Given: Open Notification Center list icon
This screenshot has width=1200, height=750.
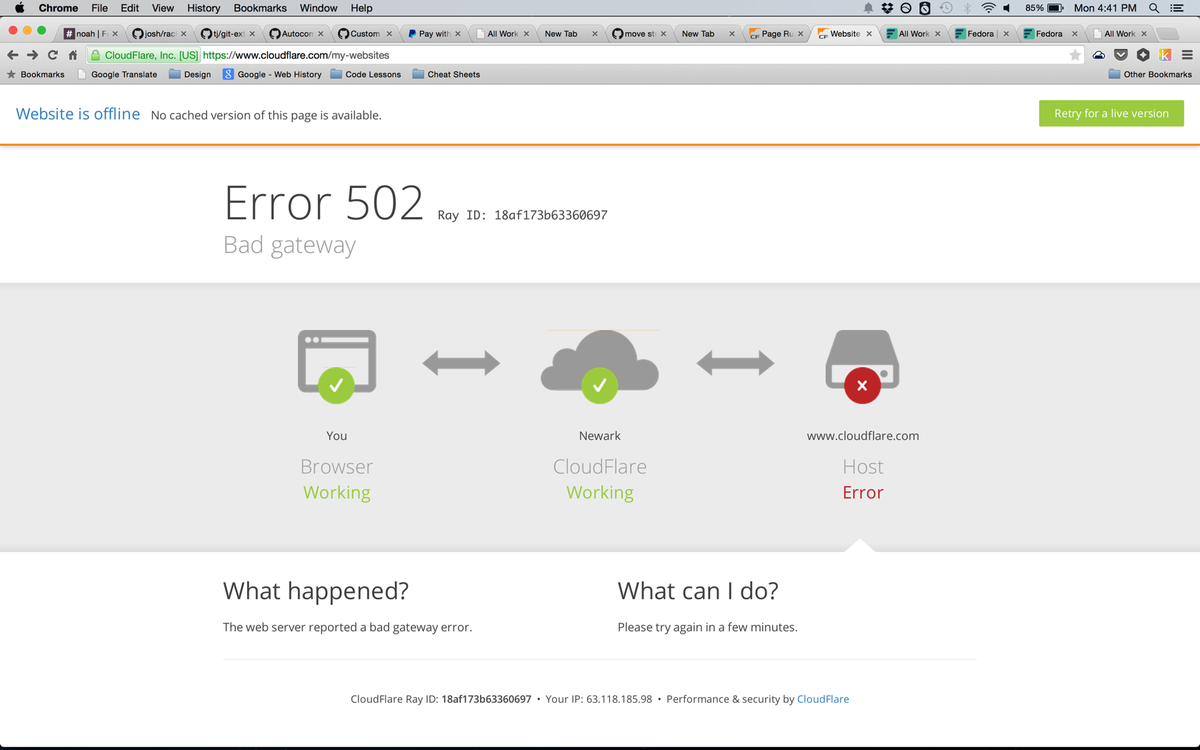Looking at the screenshot, I should [x=1177, y=8].
